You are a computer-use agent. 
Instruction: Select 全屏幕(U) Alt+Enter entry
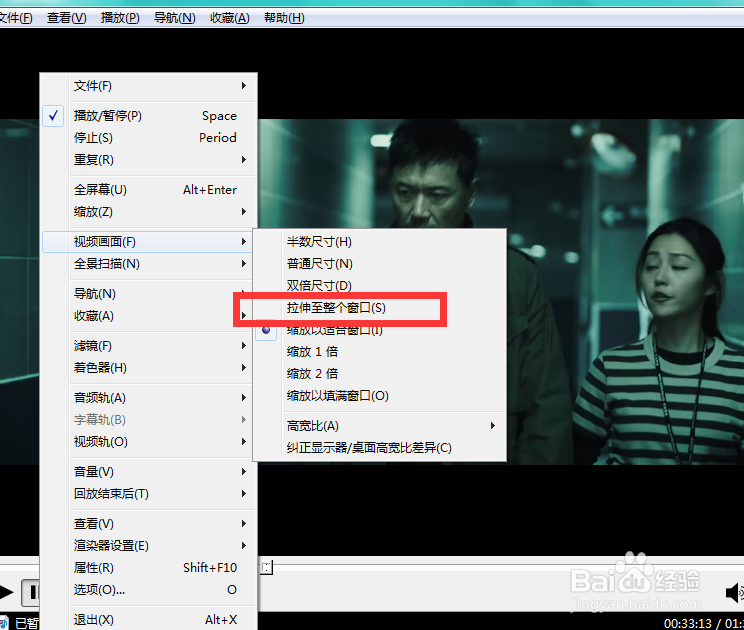pos(149,190)
